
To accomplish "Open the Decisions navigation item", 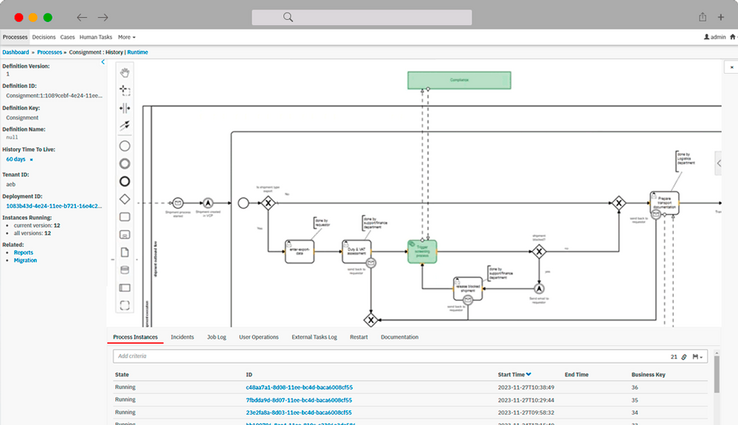I will pos(44,37).
